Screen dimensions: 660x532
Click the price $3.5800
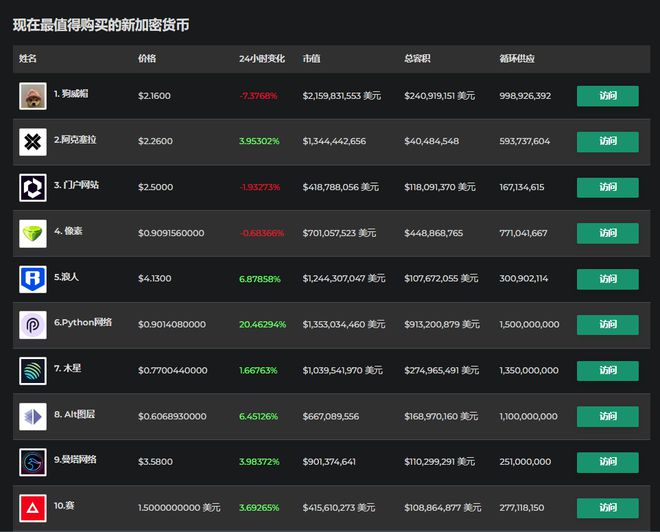(155, 461)
